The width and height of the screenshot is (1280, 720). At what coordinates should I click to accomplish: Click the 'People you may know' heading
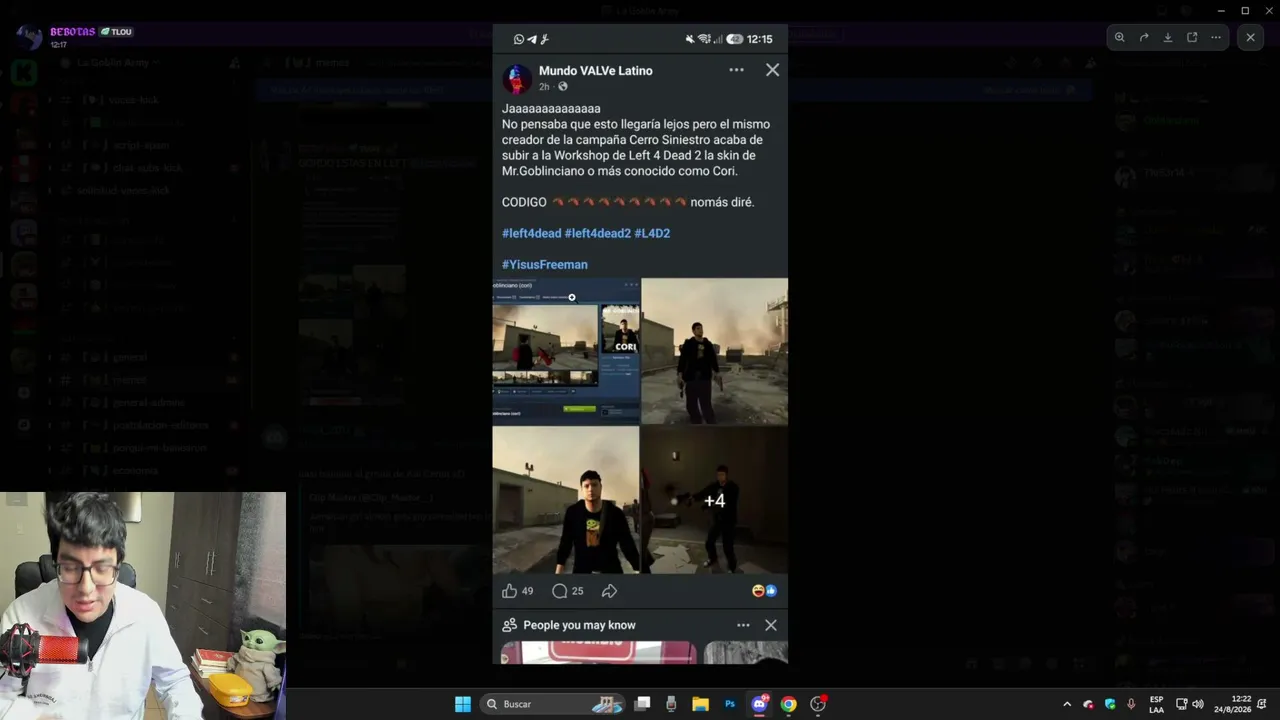point(579,625)
